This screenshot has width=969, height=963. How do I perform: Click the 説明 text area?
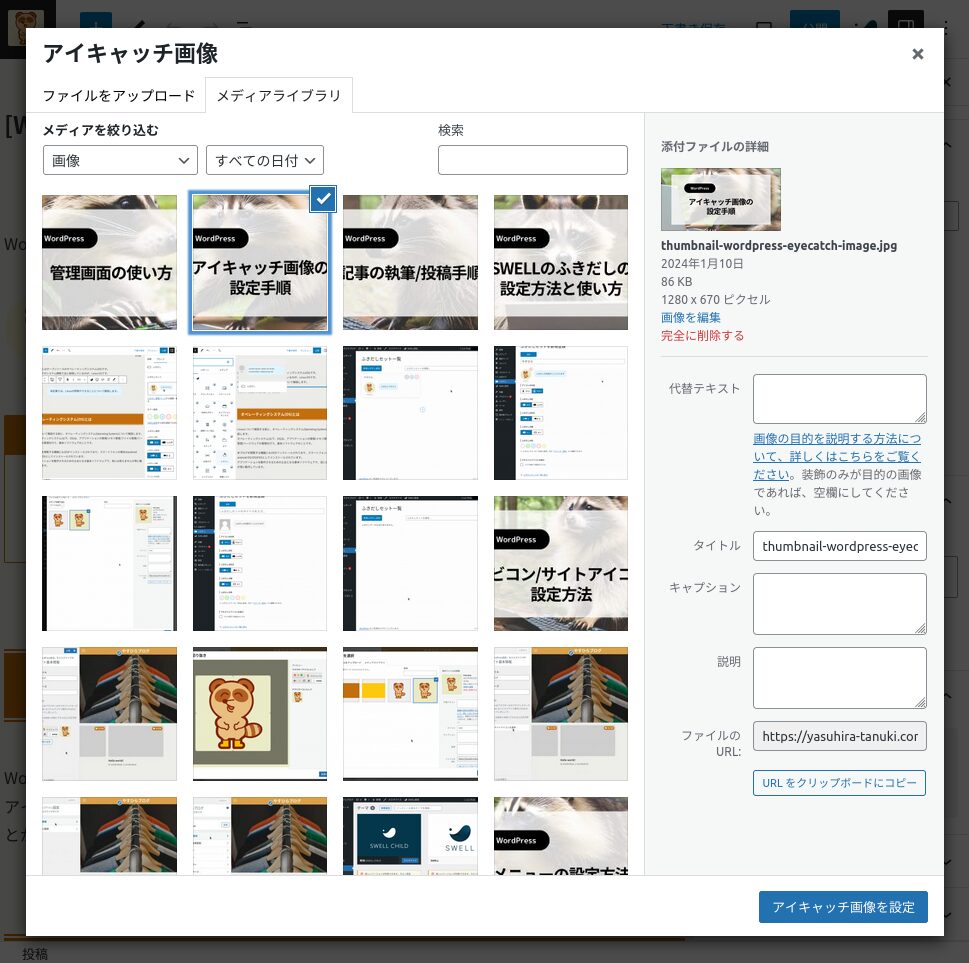[839, 678]
